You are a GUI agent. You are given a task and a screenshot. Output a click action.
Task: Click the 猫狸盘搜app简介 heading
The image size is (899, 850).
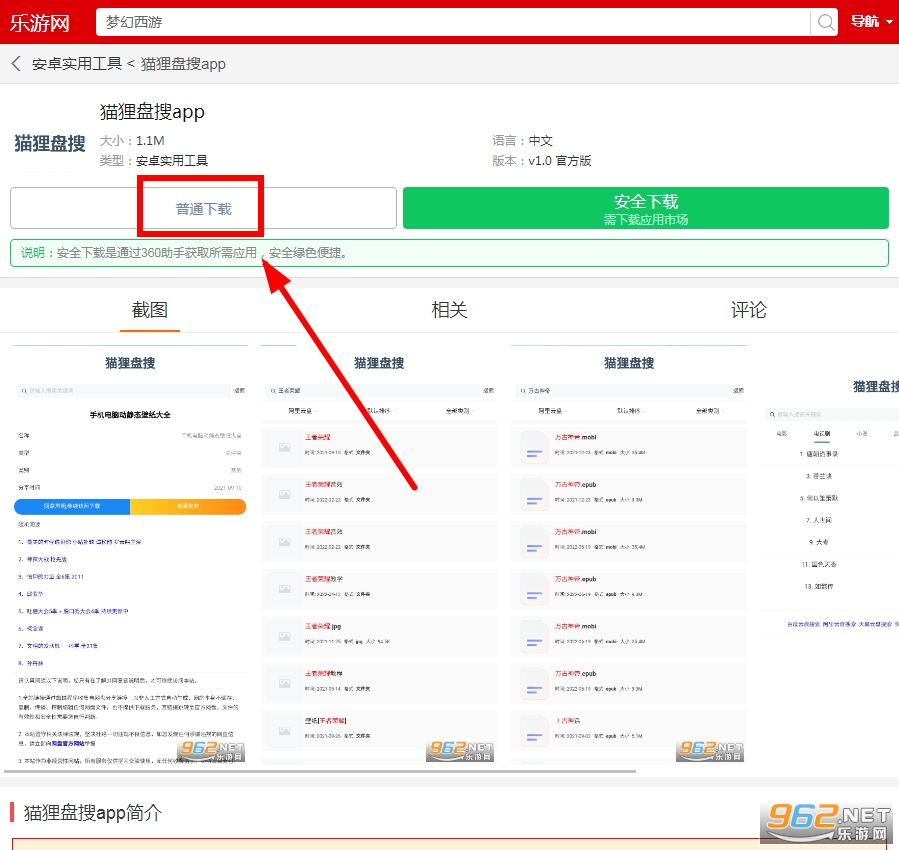[92, 812]
